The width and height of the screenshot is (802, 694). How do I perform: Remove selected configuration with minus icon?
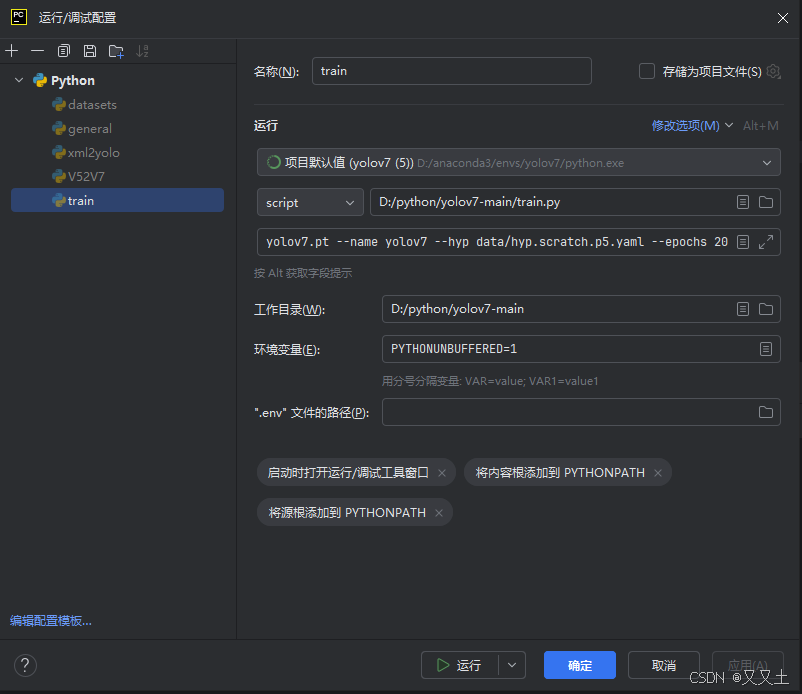37,51
